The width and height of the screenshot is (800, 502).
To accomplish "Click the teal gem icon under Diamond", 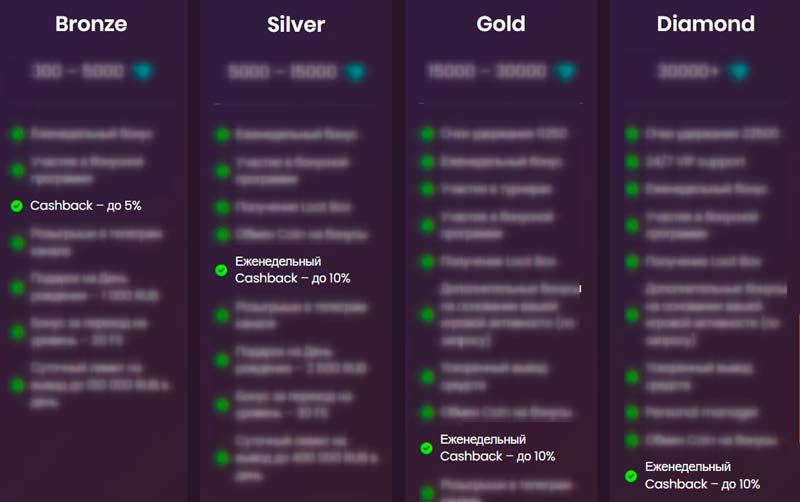I will (739, 72).
